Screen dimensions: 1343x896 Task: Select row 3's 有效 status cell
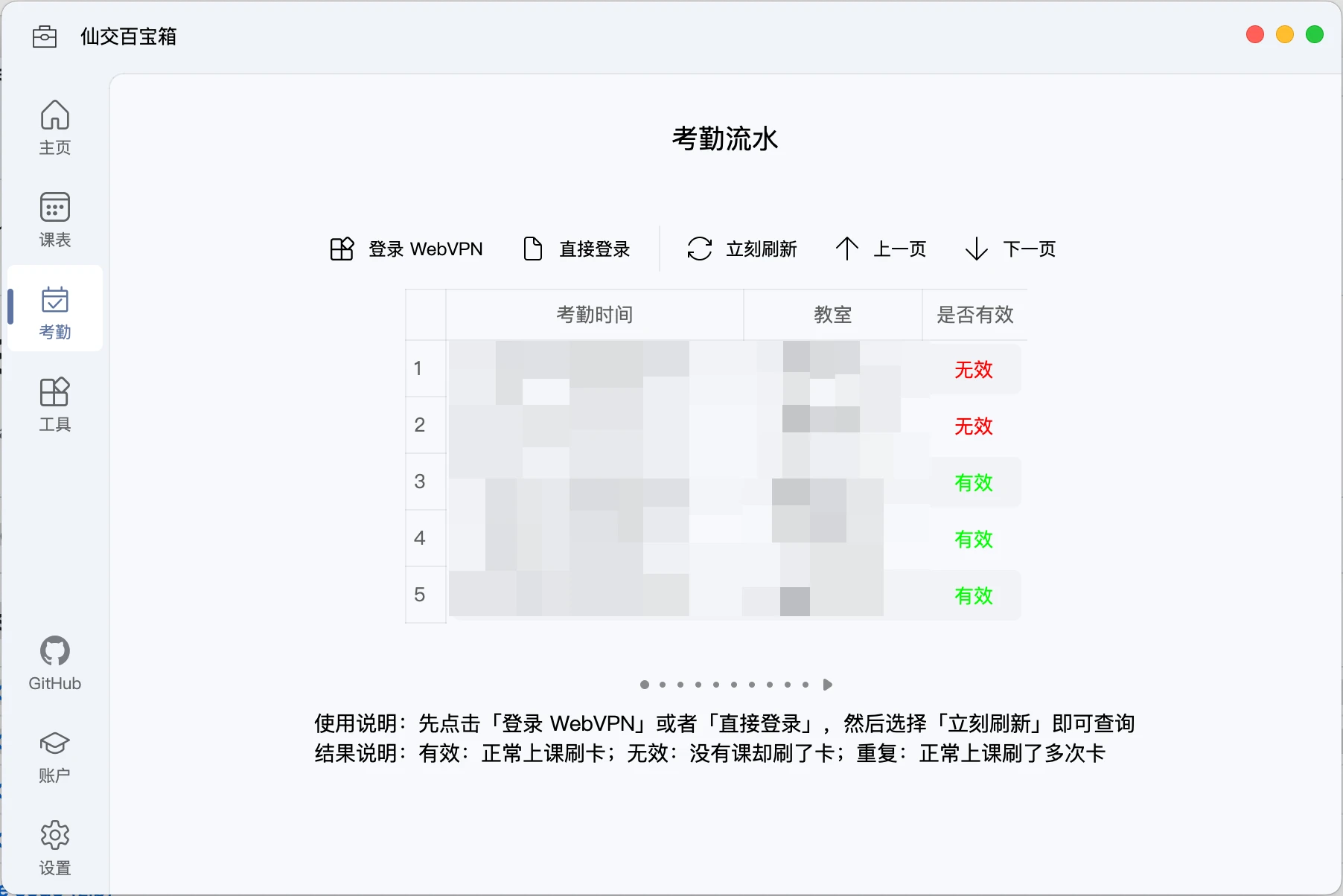(x=974, y=483)
